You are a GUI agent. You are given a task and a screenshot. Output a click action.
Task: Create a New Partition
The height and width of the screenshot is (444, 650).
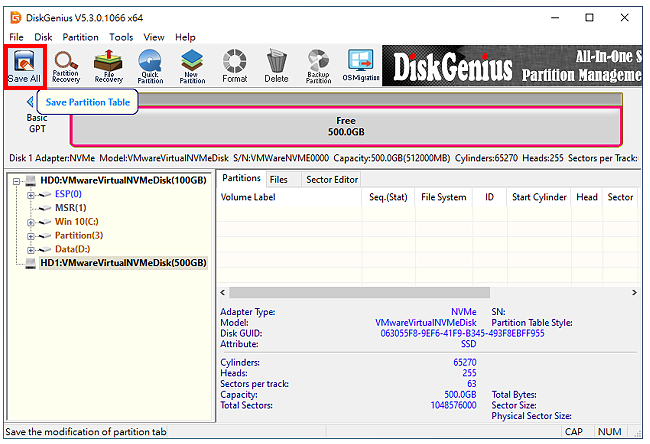(192, 66)
